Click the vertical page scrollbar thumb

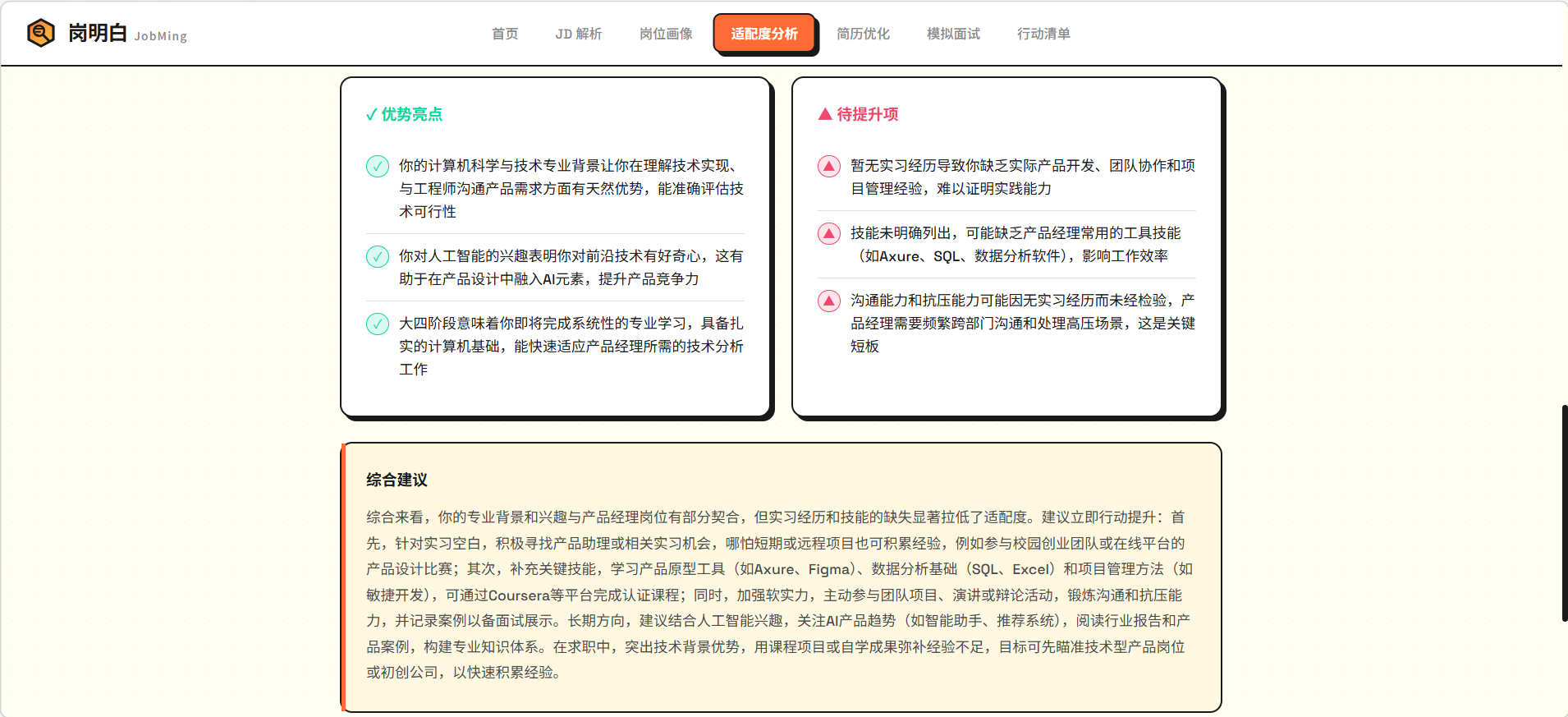1564,513
